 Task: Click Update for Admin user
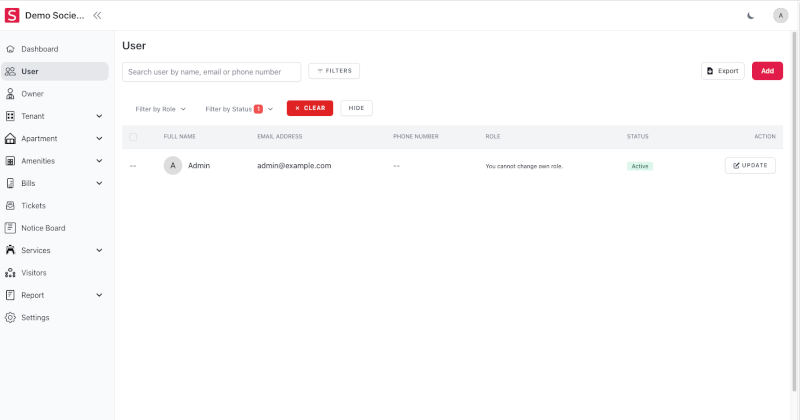tap(750, 165)
